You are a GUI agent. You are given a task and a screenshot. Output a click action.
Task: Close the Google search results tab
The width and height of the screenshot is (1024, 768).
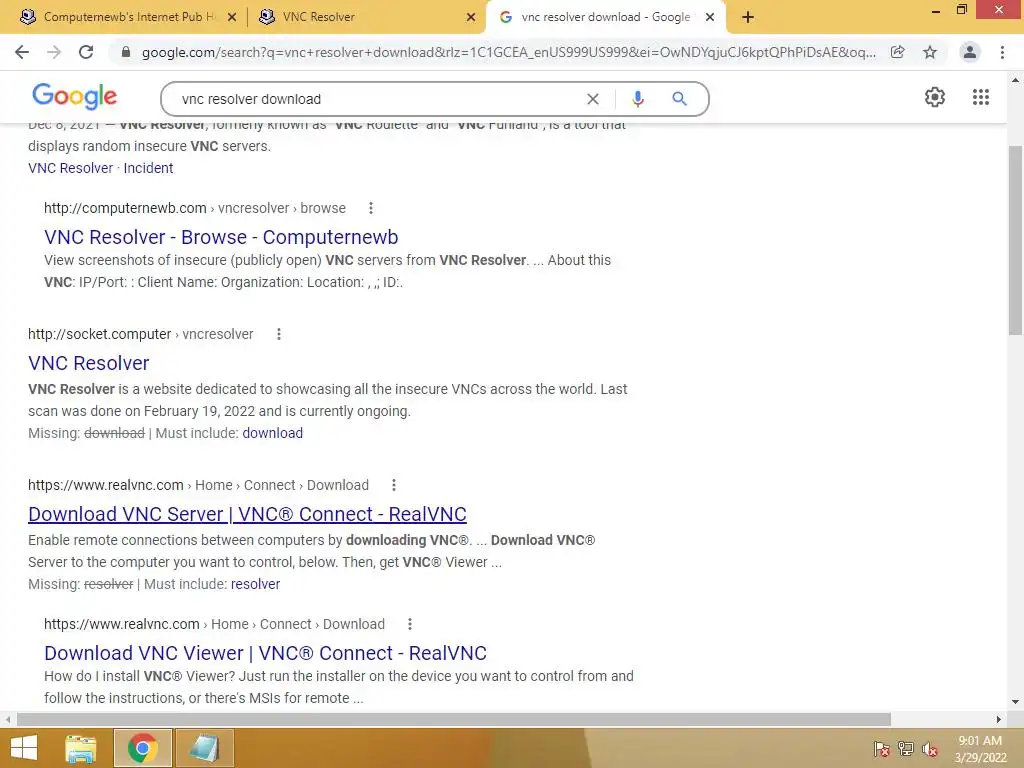click(710, 18)
